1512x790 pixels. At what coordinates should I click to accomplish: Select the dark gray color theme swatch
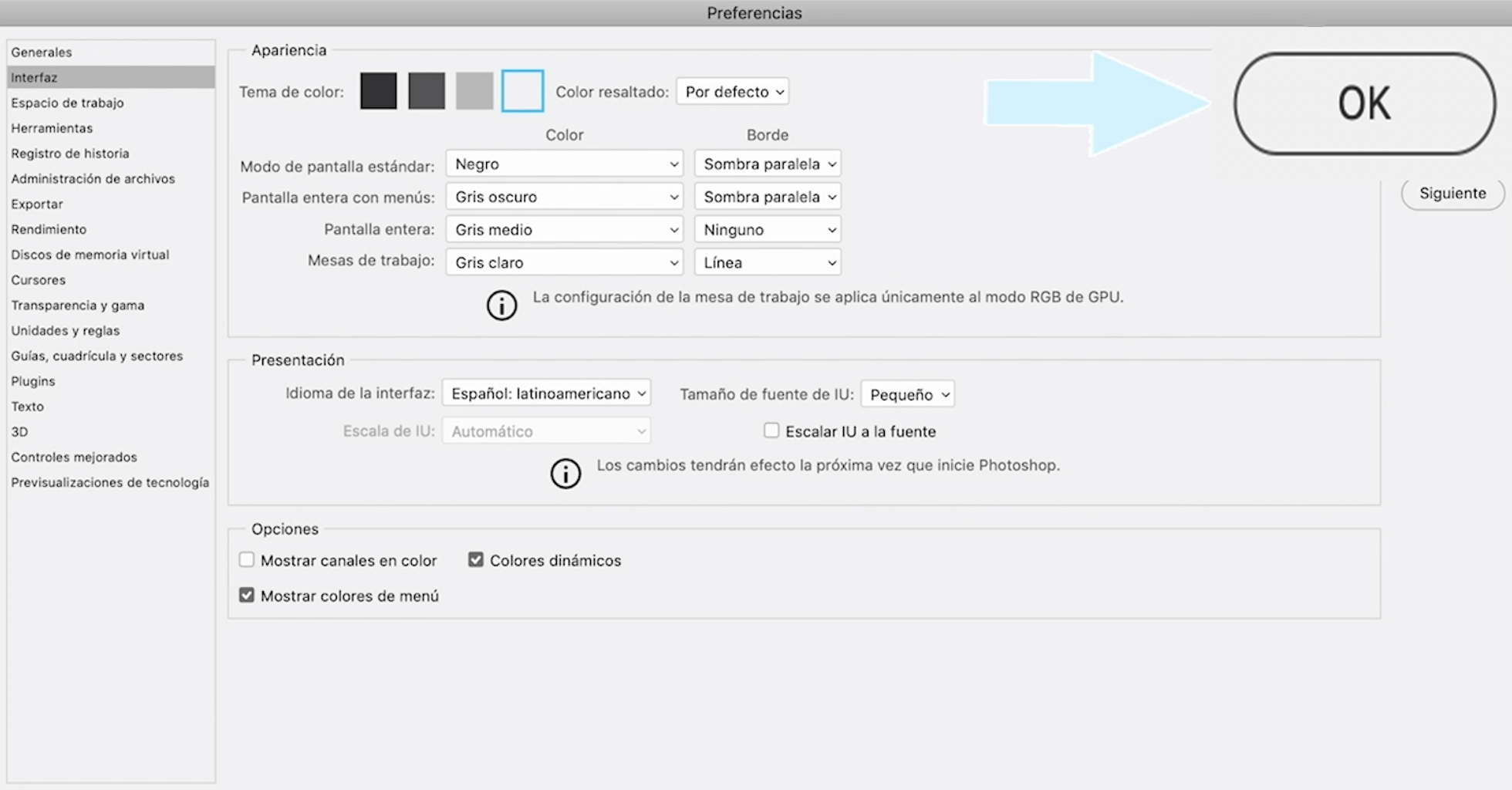(426, 91)
